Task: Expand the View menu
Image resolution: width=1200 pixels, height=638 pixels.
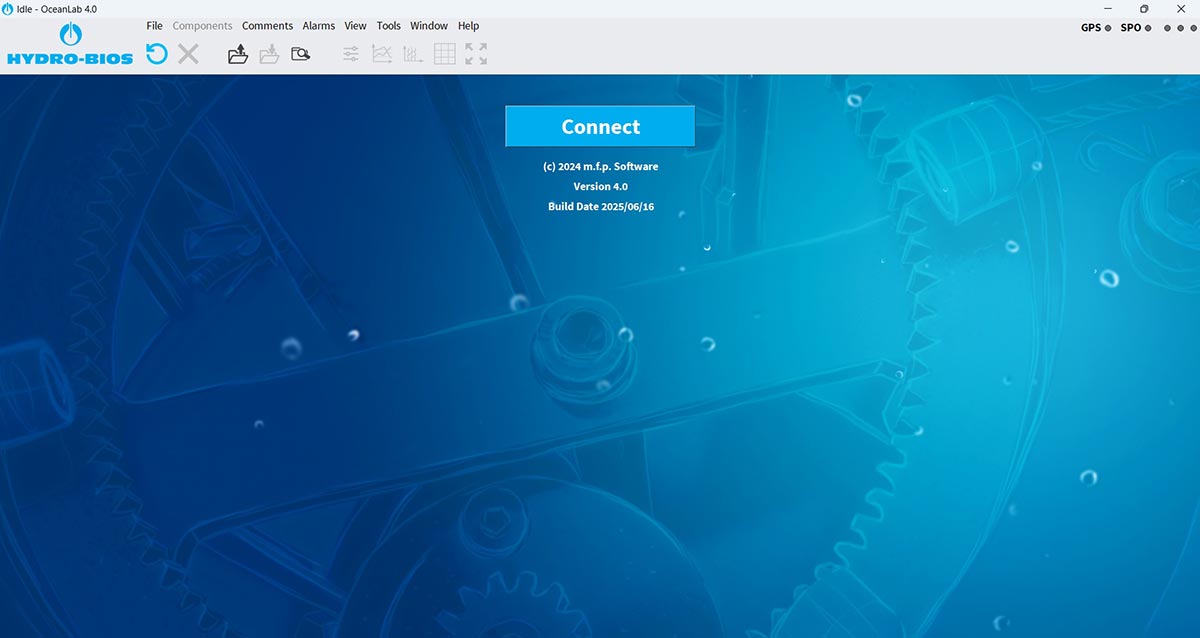Action: (x=355, y=26)
